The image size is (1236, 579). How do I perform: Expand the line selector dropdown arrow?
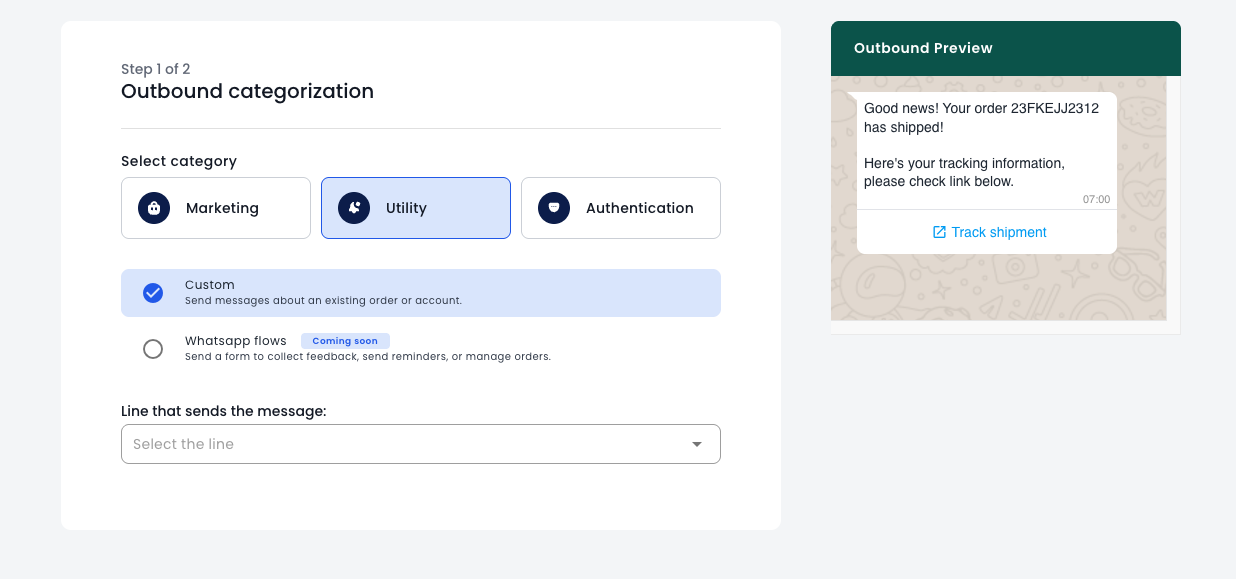[x=697, y=444]
